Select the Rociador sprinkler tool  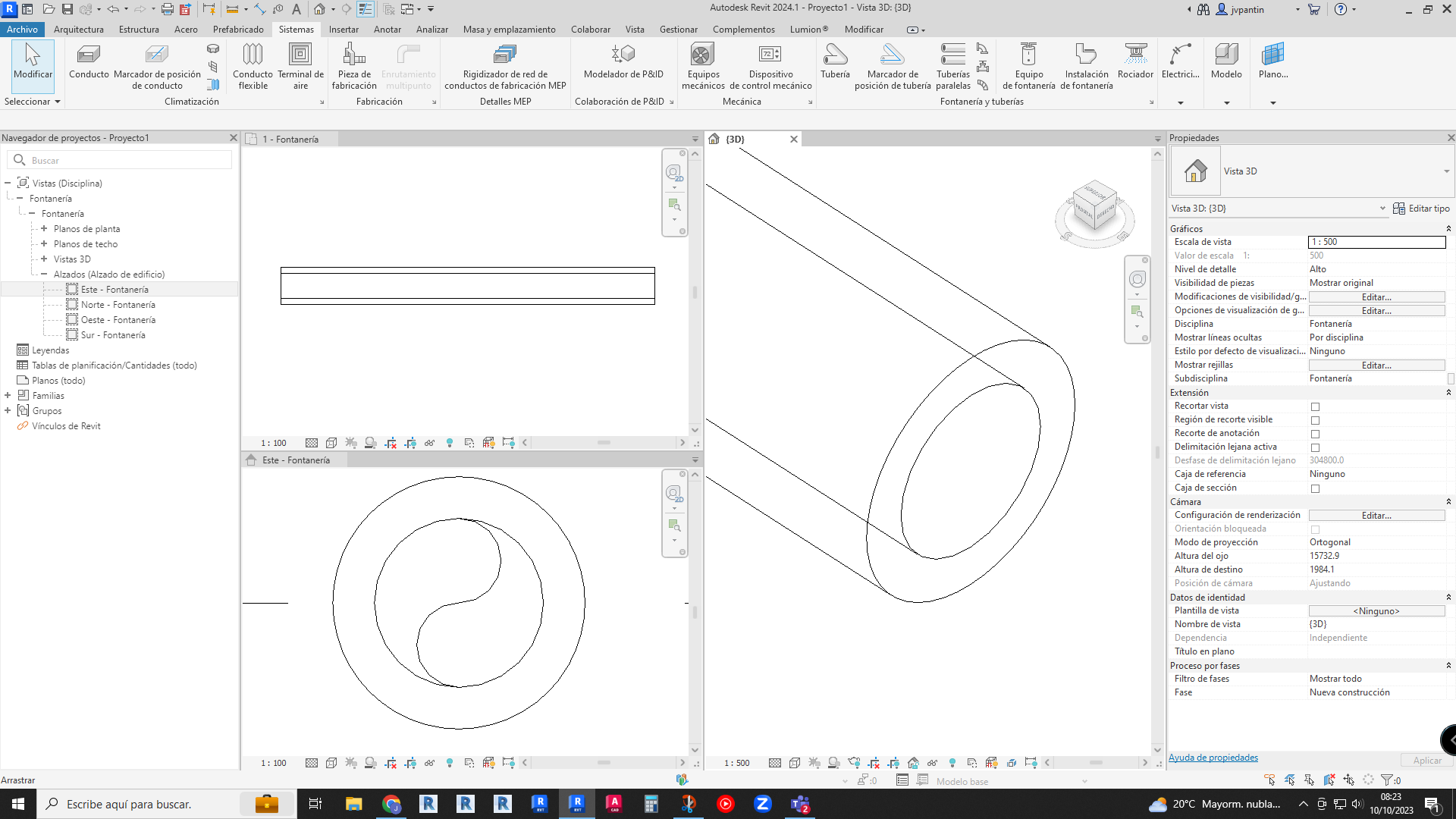tap(1135, 61)
